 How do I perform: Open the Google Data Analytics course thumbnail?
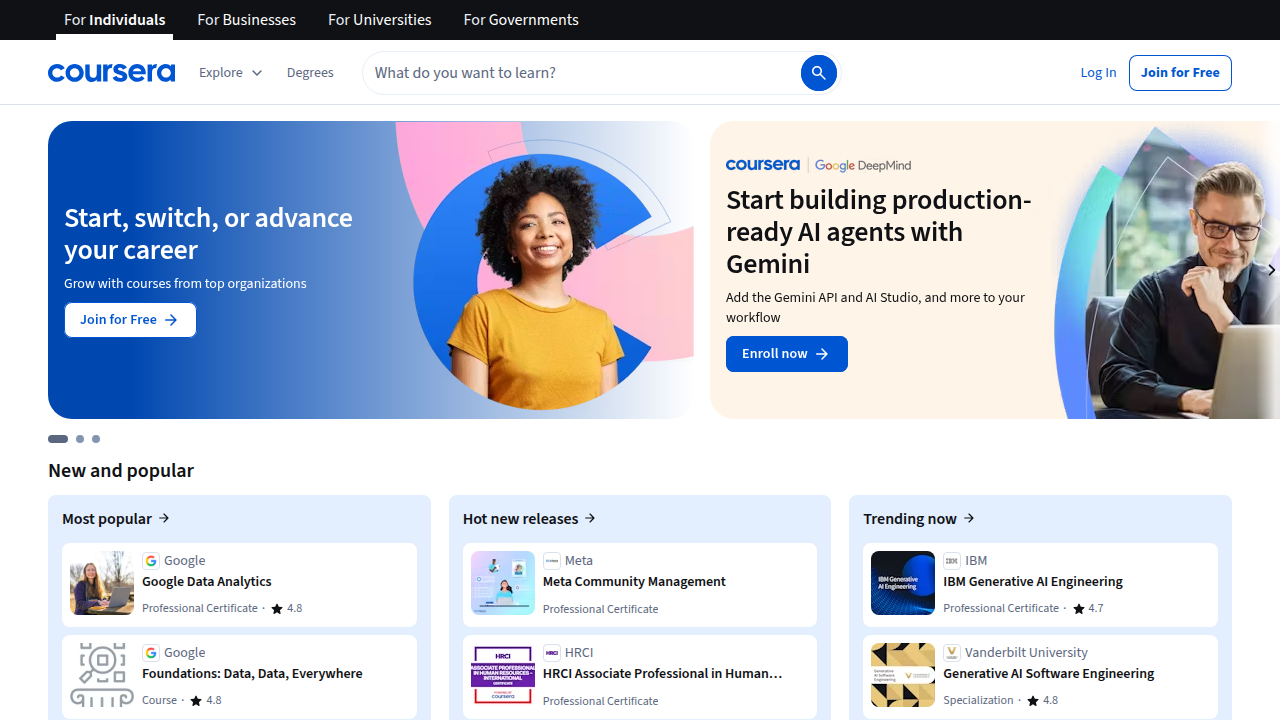click(x=102, y=583)
